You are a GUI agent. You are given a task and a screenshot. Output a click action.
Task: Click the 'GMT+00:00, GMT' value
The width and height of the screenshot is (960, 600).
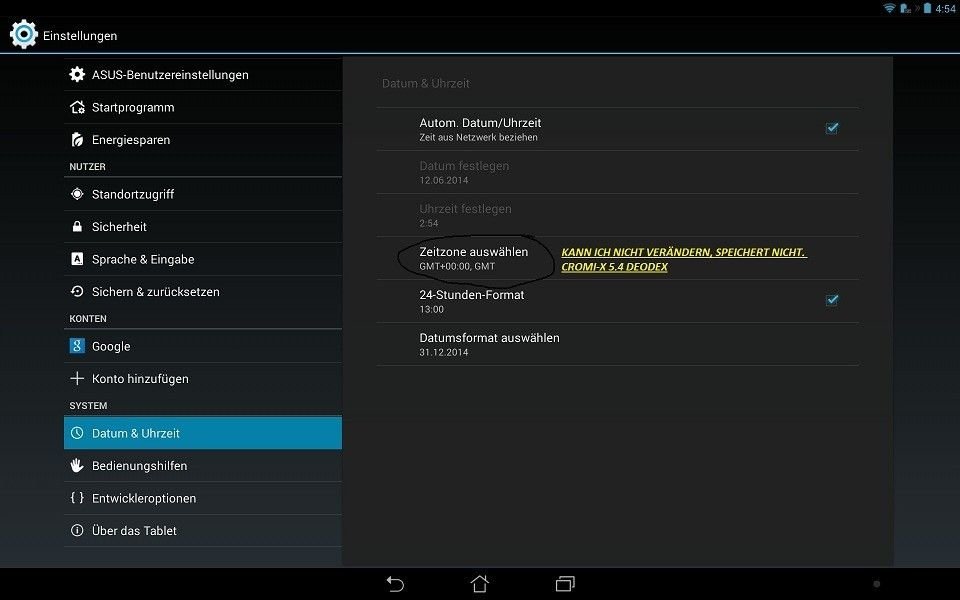[x=457, y=266]
